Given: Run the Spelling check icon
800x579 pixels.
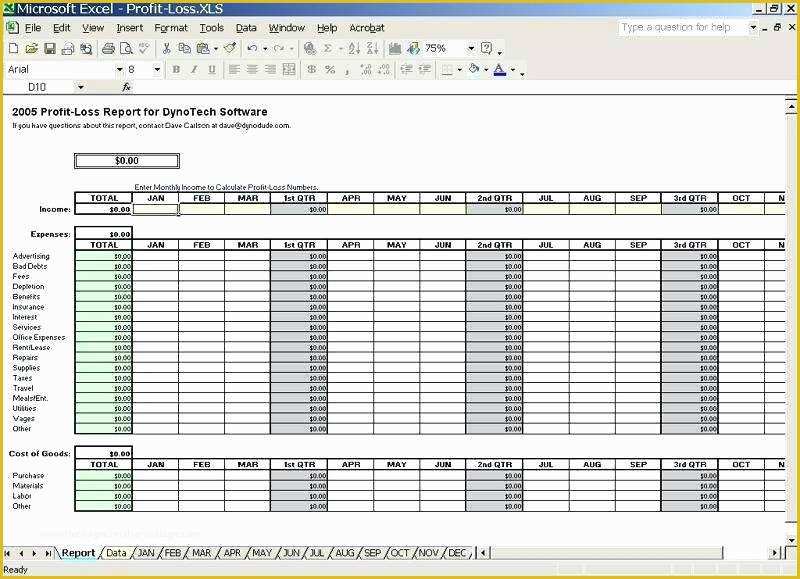Looking at the screenshot, I should 144,48.
